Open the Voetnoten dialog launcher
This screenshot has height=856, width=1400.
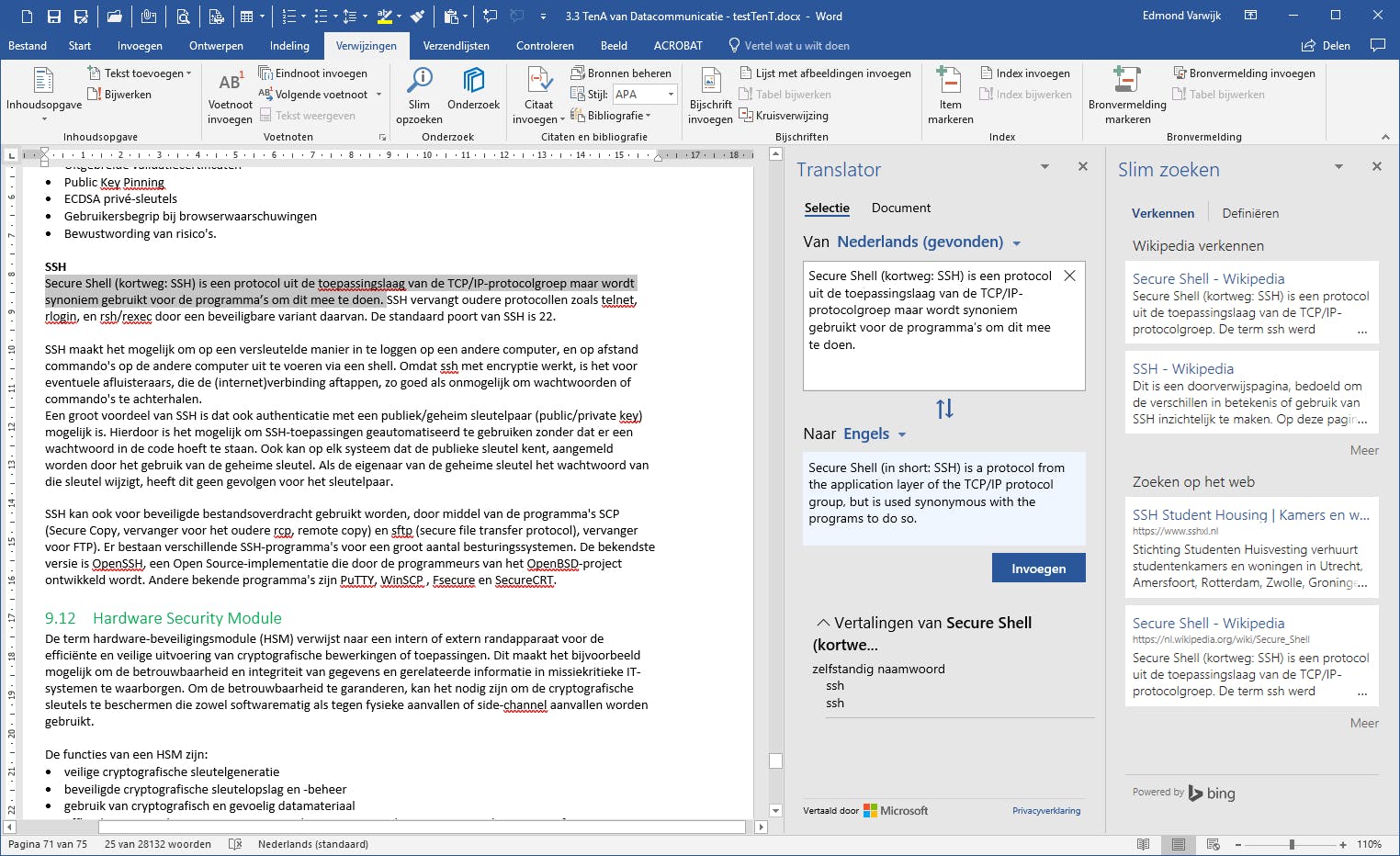pos(383,137)
